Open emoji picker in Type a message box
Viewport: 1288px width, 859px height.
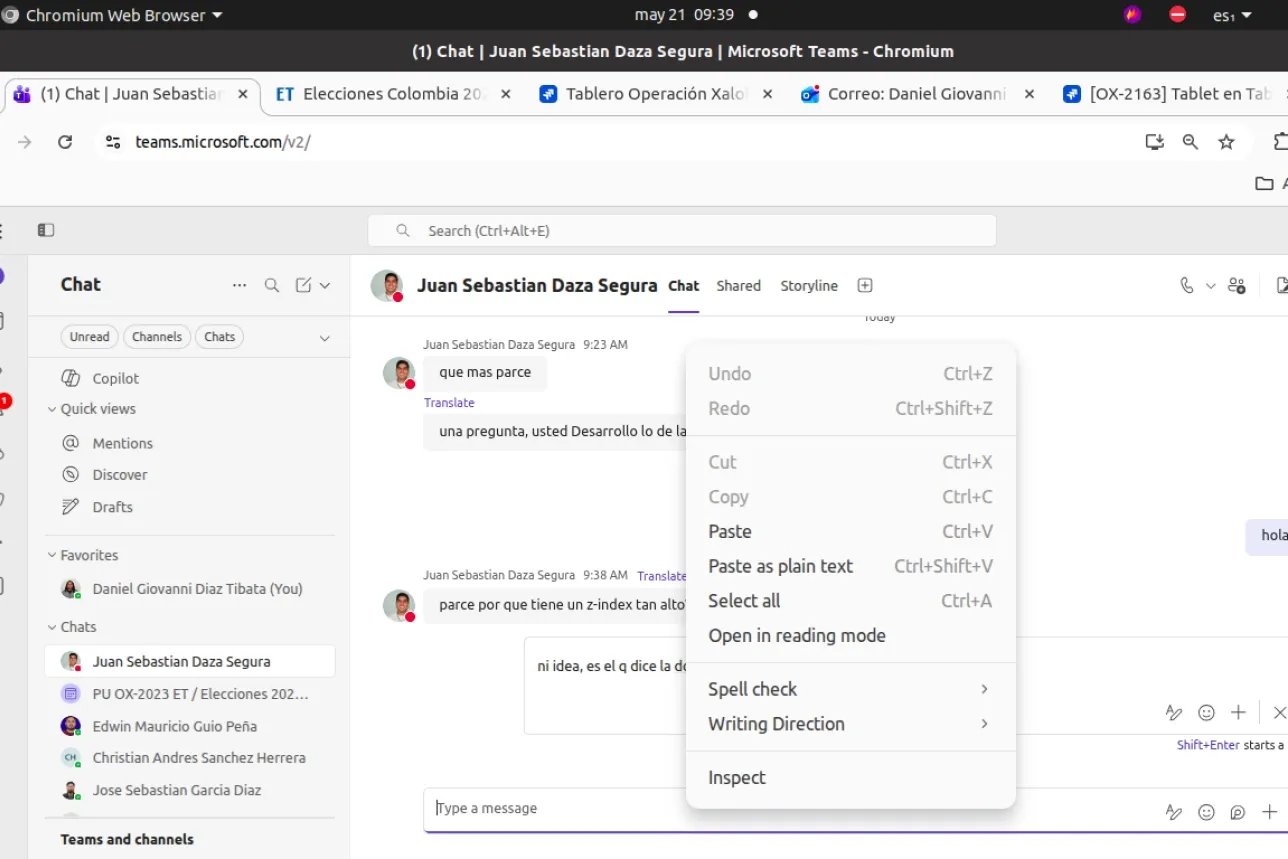click(1206, 812)
